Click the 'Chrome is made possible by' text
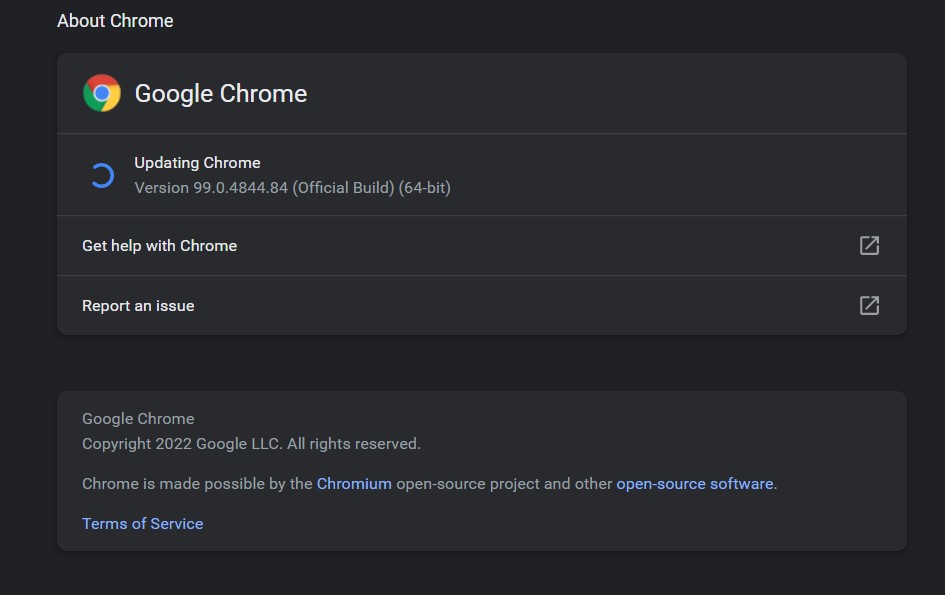Screen dimensions: 945x595 pos(197,484)
